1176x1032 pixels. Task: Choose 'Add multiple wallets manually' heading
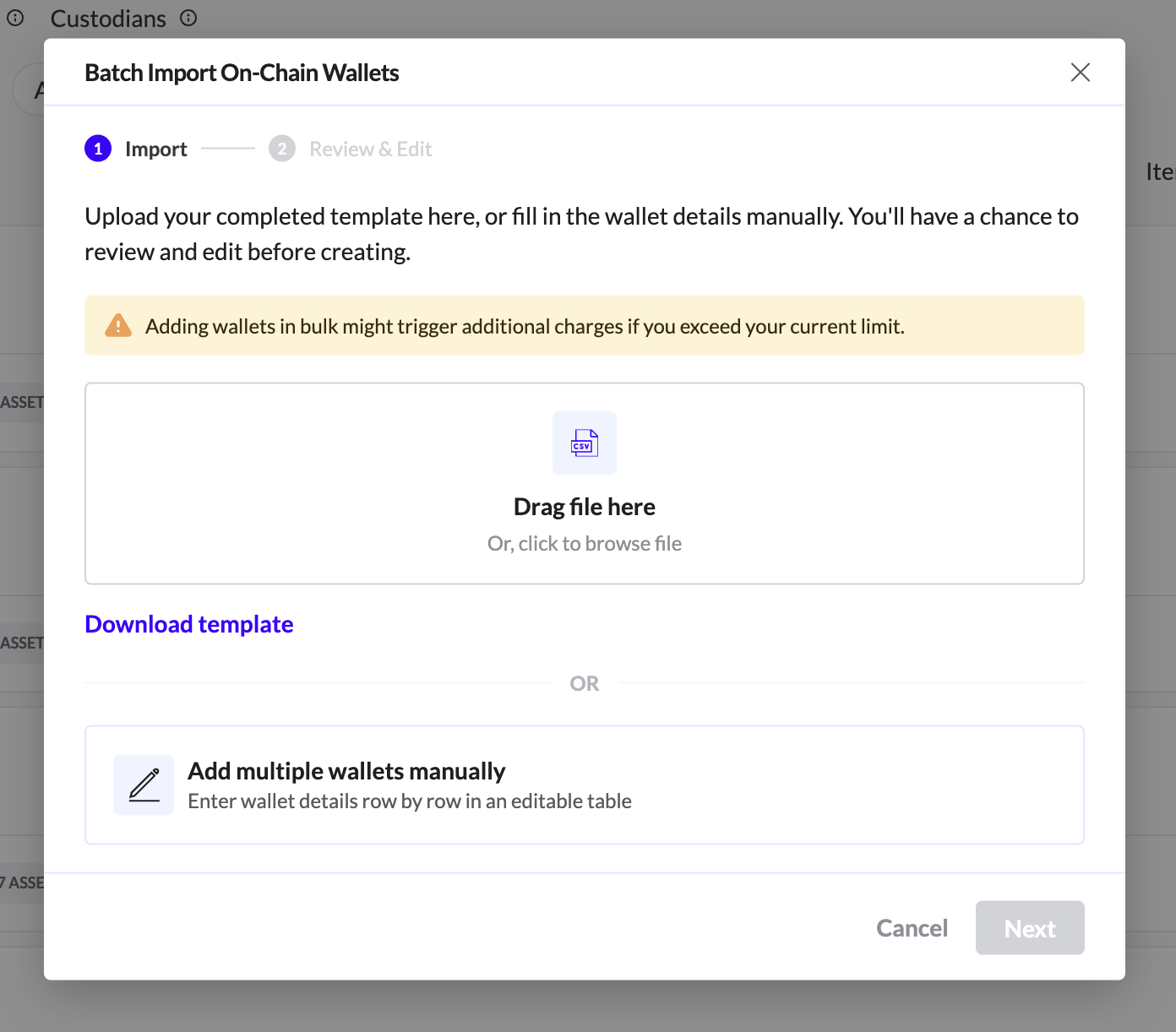tap(346, 771)
